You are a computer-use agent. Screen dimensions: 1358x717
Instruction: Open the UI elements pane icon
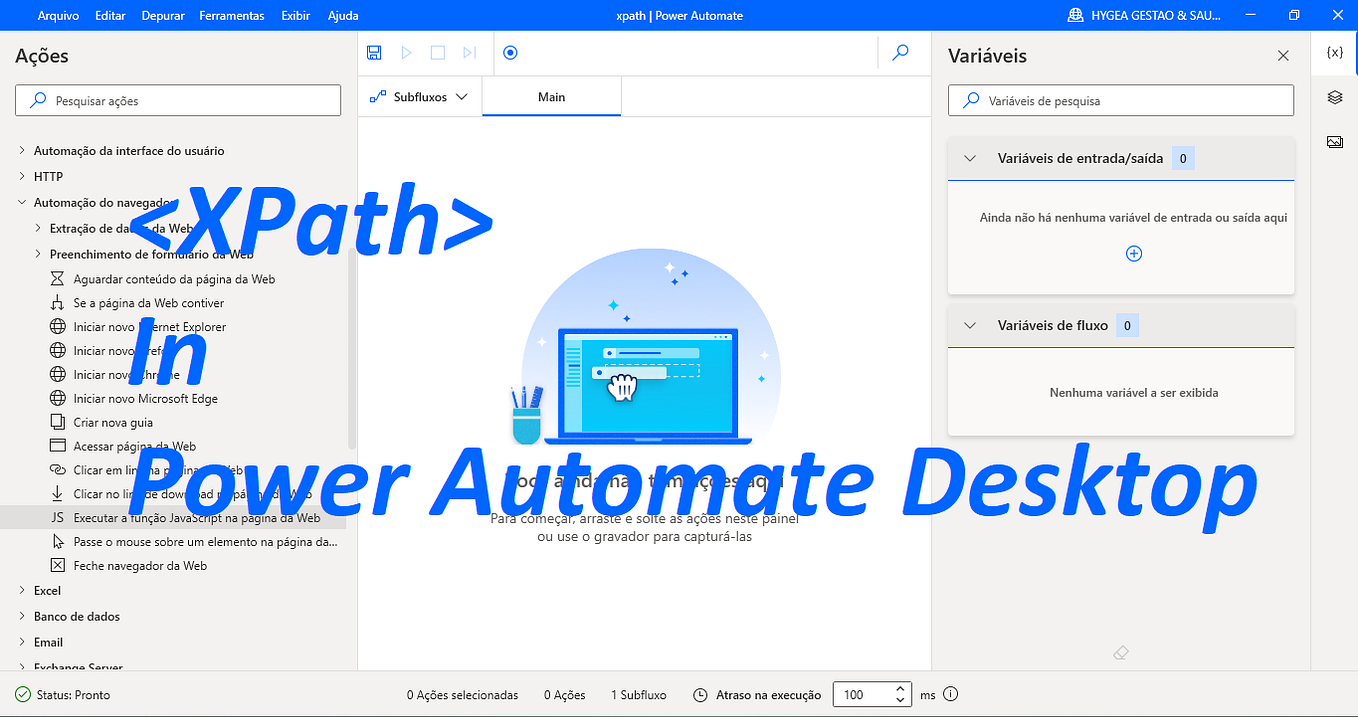coord(1334,97)
